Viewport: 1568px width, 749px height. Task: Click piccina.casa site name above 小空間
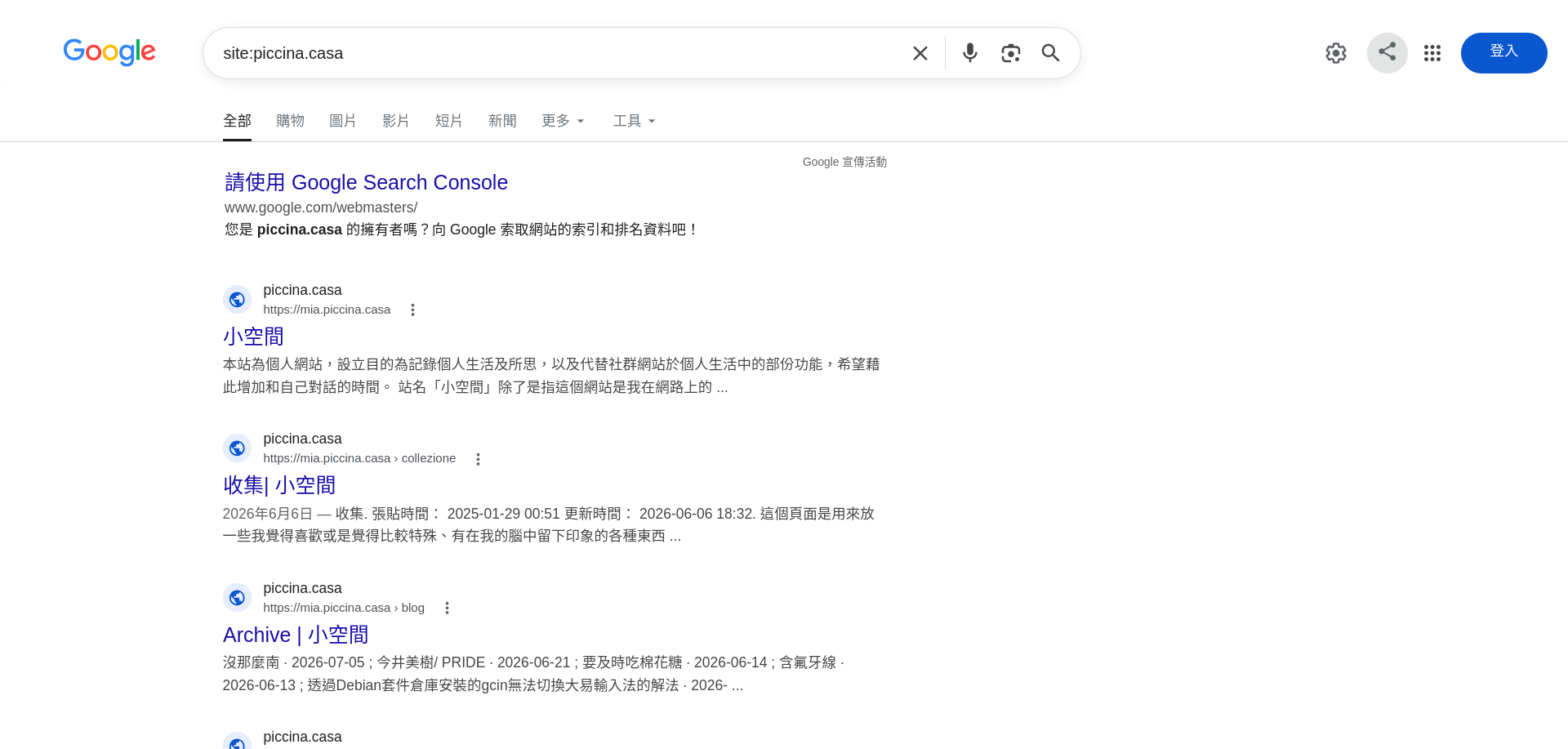[x=302, y=290]
